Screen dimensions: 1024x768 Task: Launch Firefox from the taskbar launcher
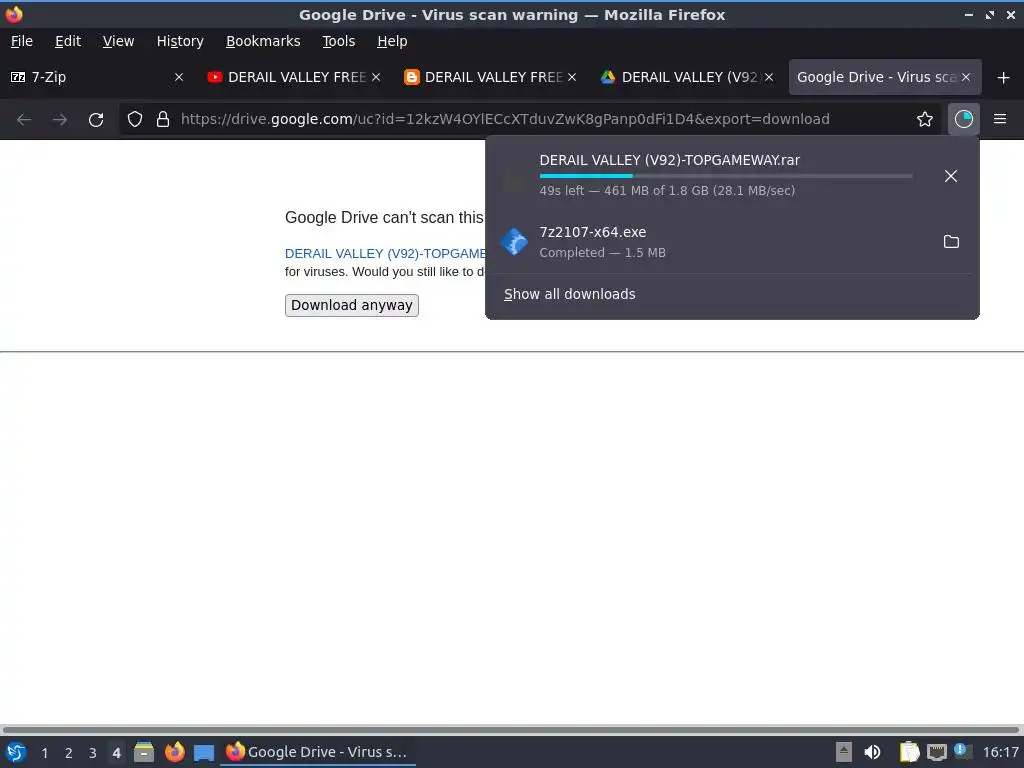(x=174, y=752)
